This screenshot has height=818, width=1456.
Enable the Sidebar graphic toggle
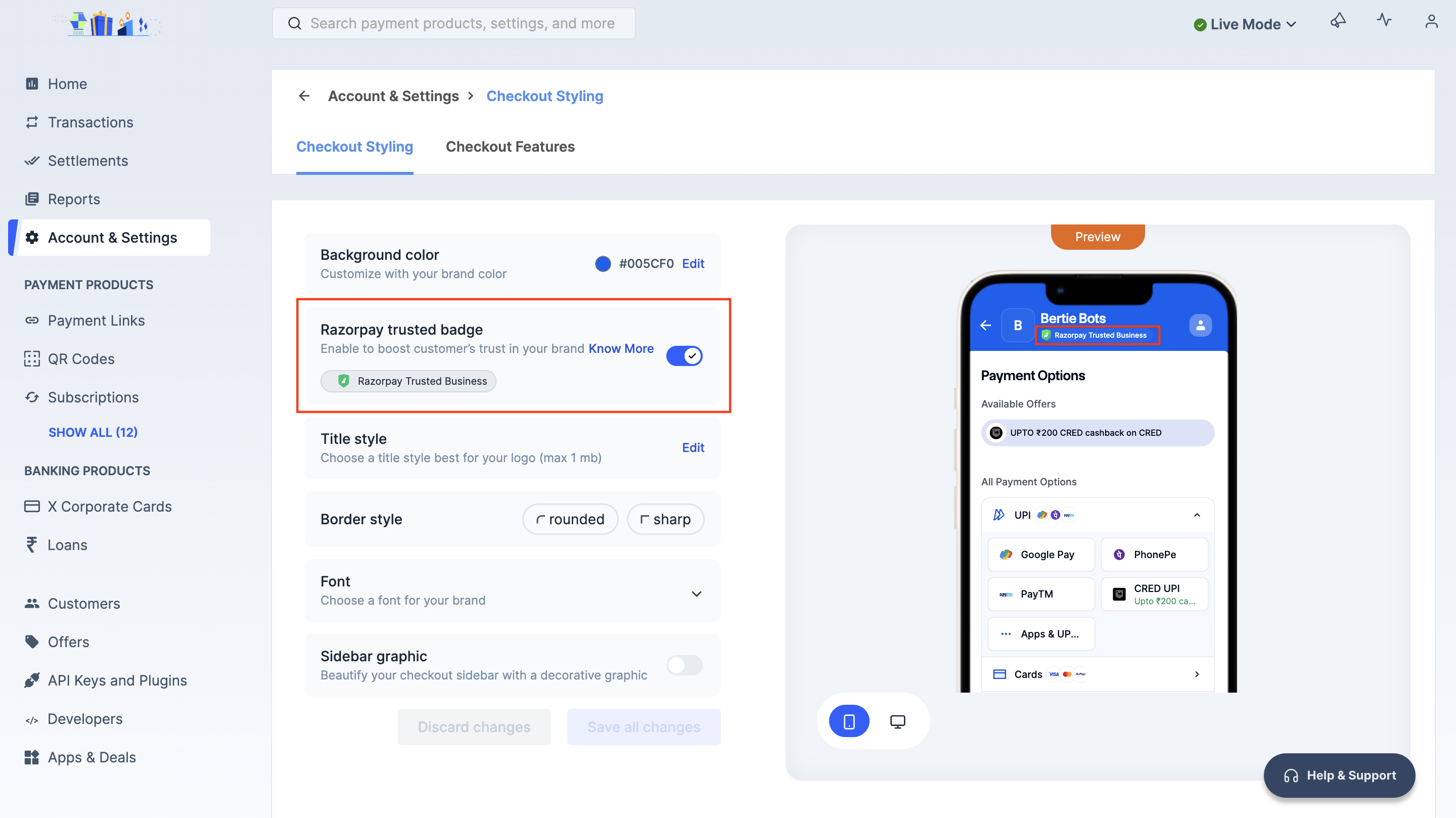(684, 665)
